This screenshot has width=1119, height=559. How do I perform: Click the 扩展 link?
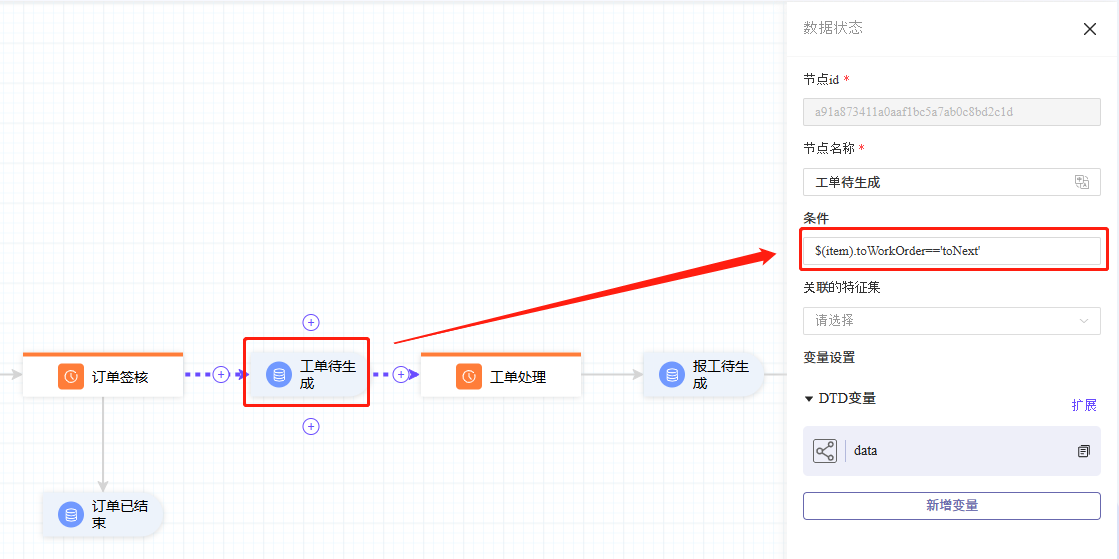click(1084, 405)
